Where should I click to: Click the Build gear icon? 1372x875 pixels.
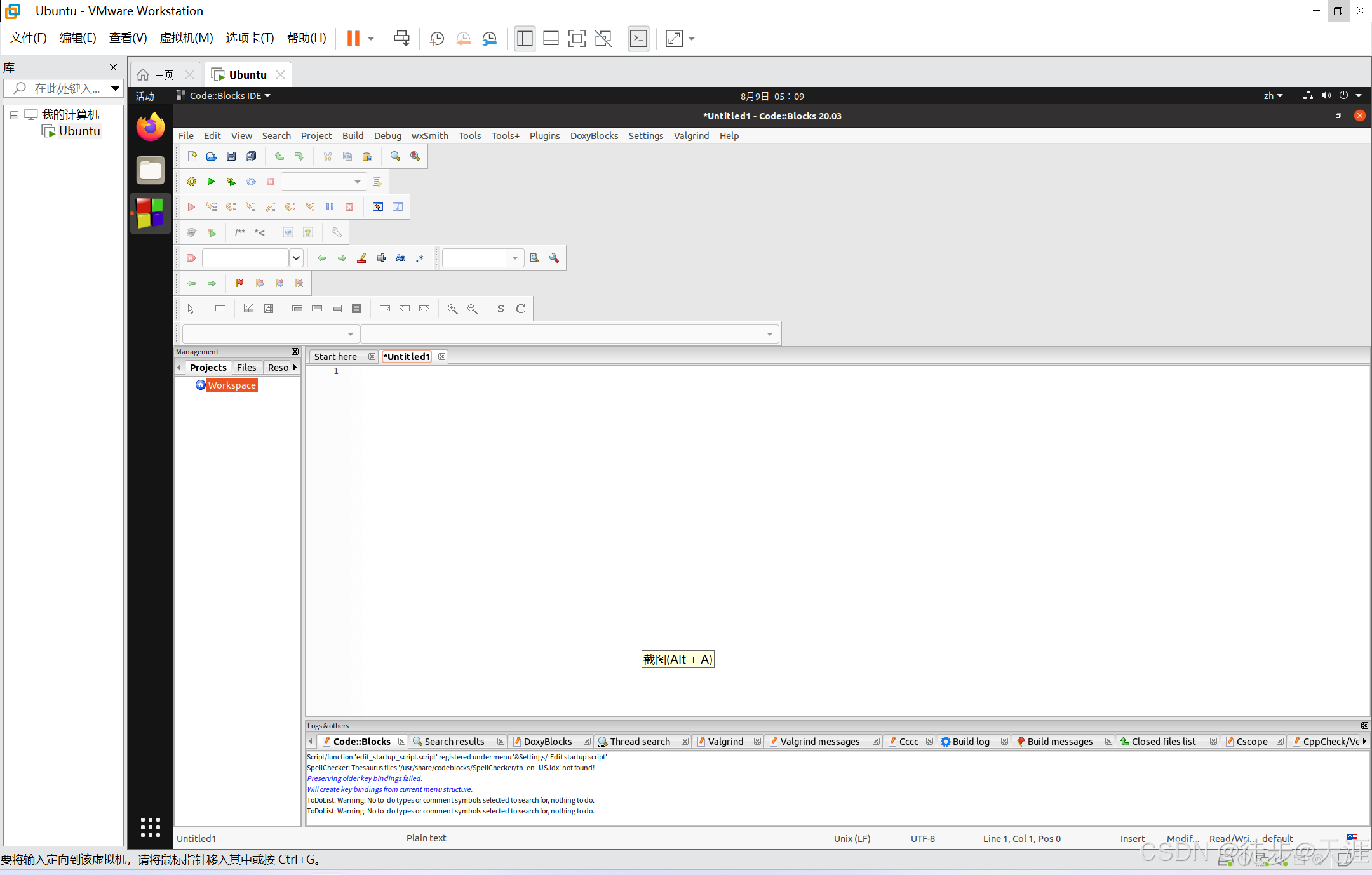(192, 182)
